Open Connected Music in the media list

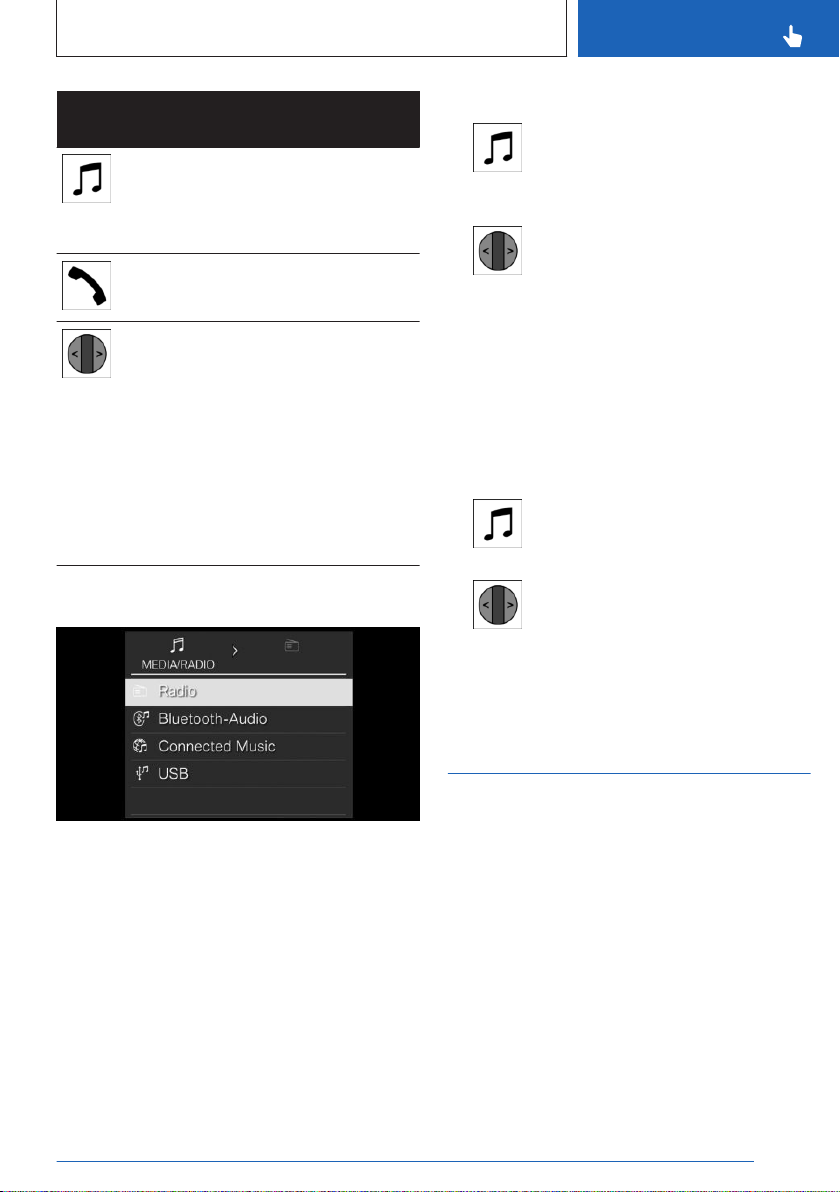point(239,747)
